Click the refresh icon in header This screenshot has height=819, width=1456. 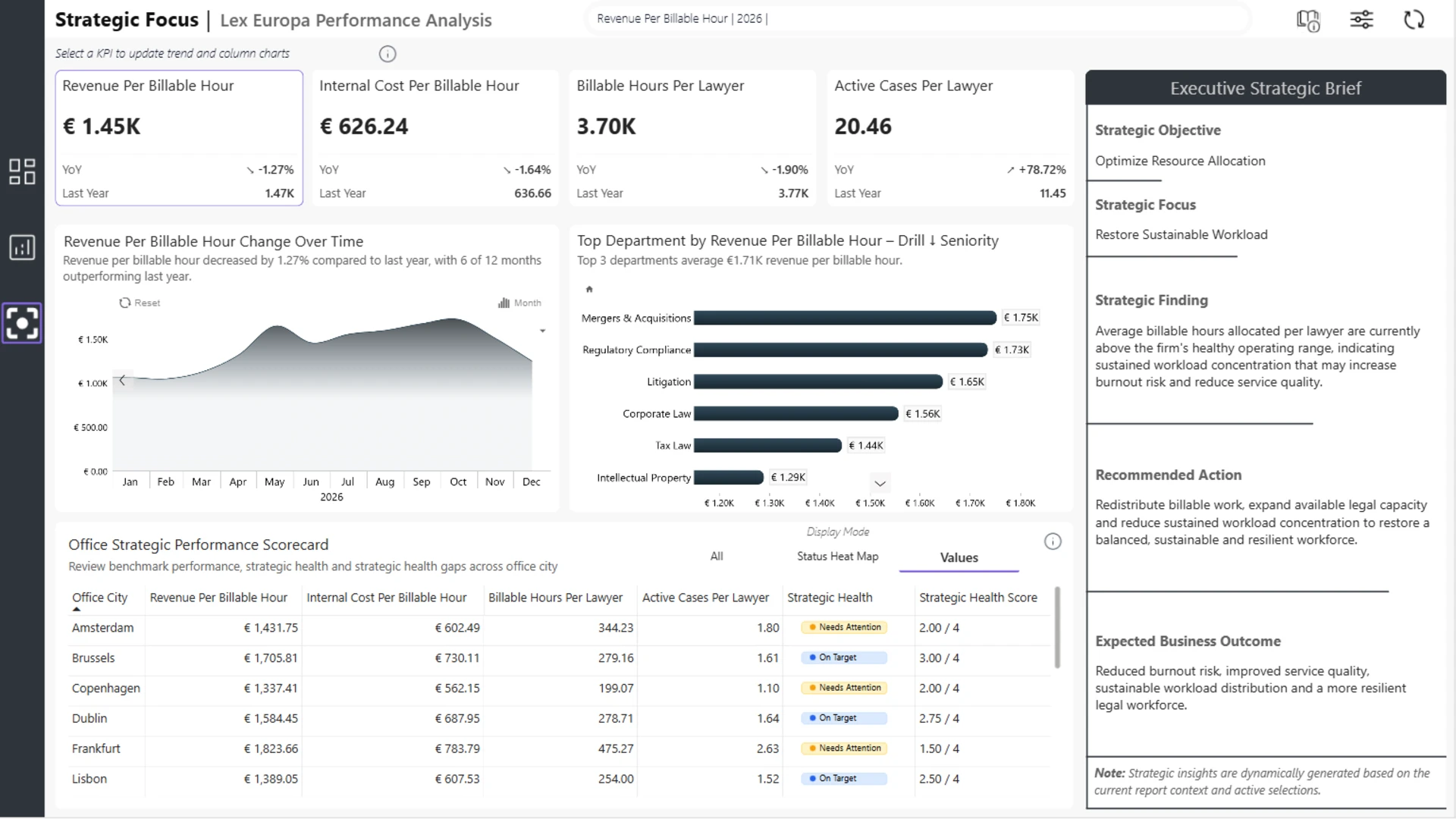tap(1414, 20)
